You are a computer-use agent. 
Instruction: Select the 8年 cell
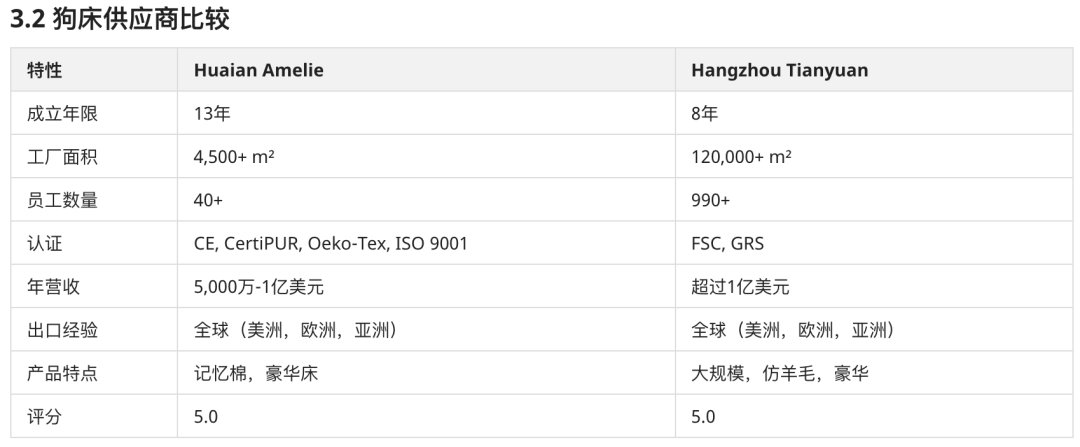click(874, 113)
